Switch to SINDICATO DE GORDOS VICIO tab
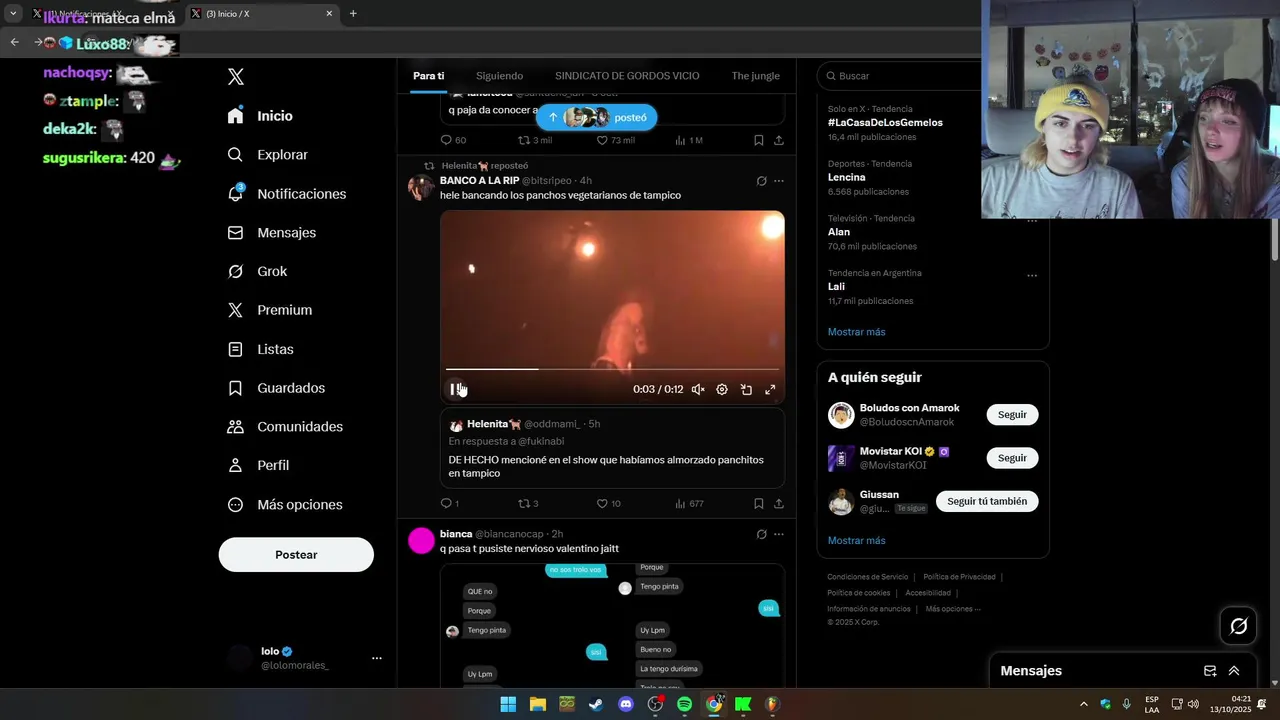The width and height of the screenshot is (1280, 720). click(x=627, y=76)
